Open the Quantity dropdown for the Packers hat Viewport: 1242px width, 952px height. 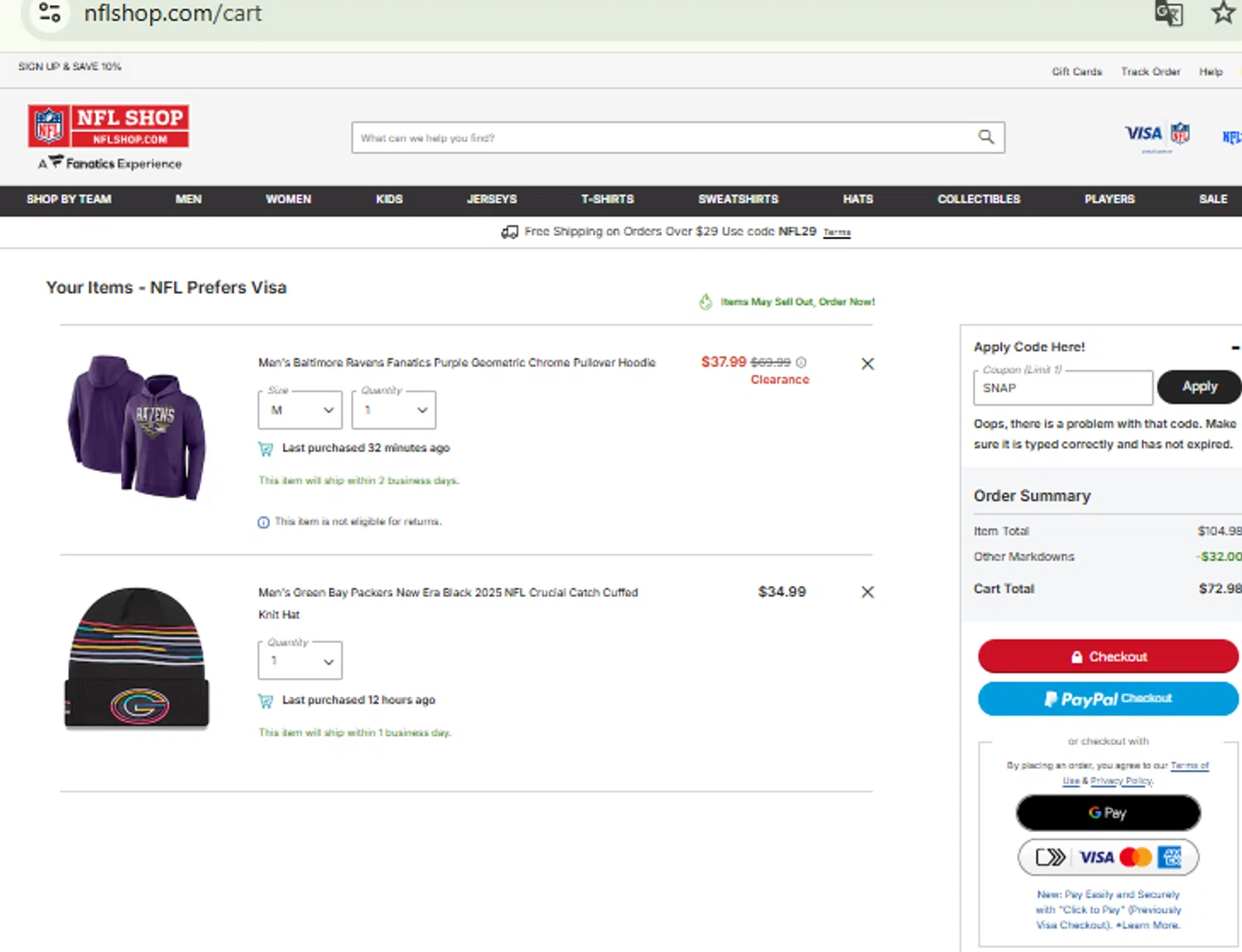click(x=300, y=661)
